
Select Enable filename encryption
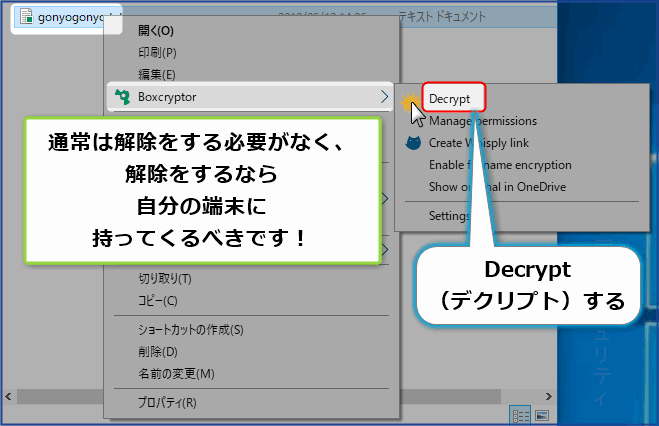tap(500, 165)
